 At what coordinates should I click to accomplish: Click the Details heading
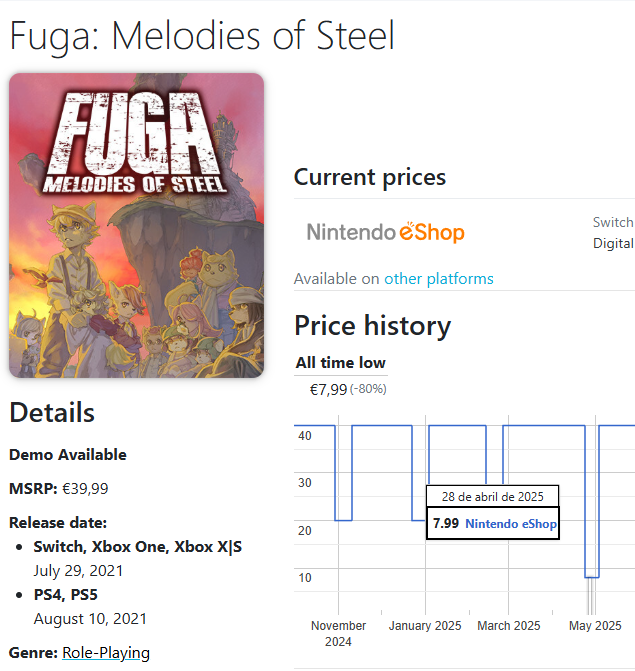pos(52,413)
